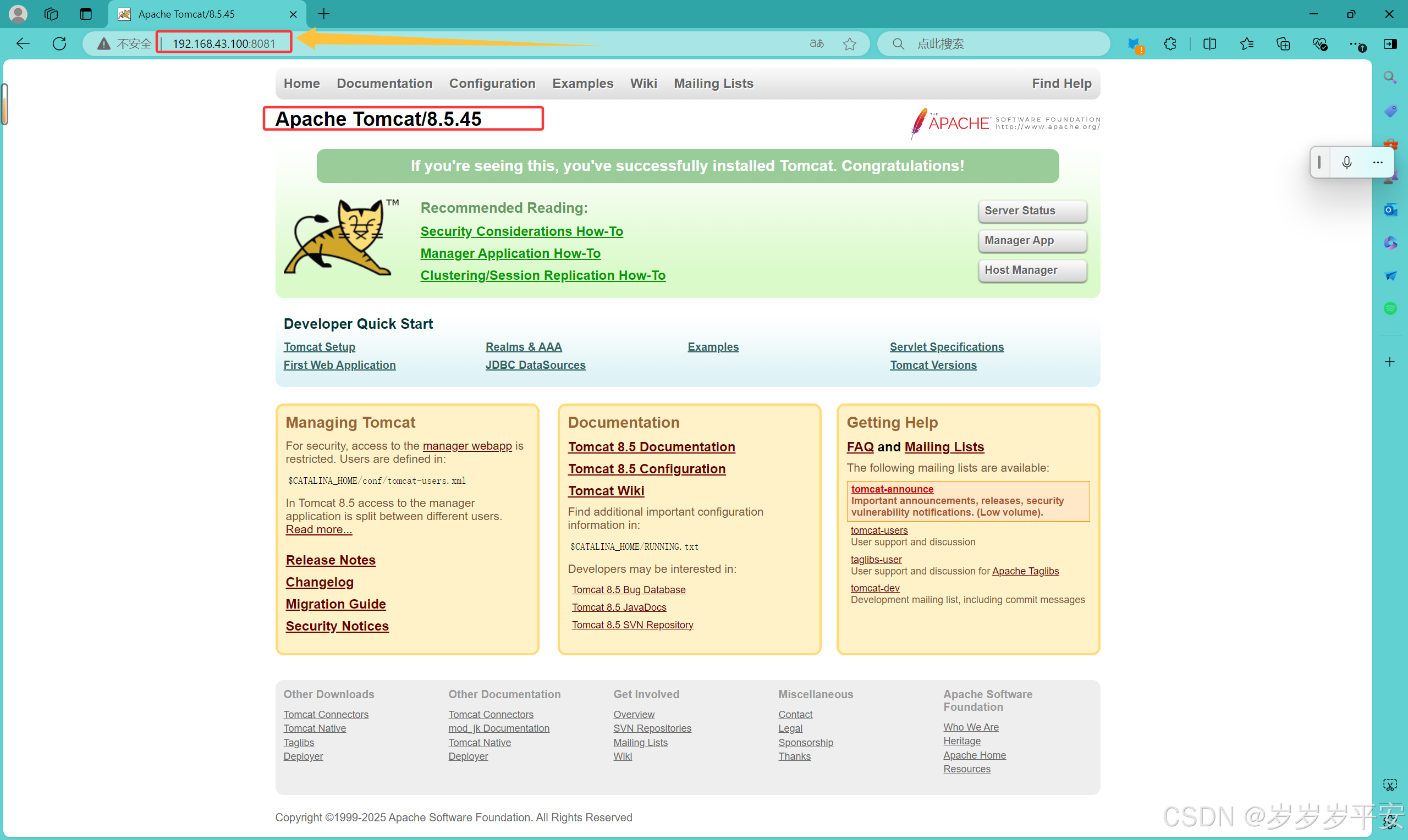Open Outlook icon in sidebar
1408x840 pixels.
tap(1390, 210)
